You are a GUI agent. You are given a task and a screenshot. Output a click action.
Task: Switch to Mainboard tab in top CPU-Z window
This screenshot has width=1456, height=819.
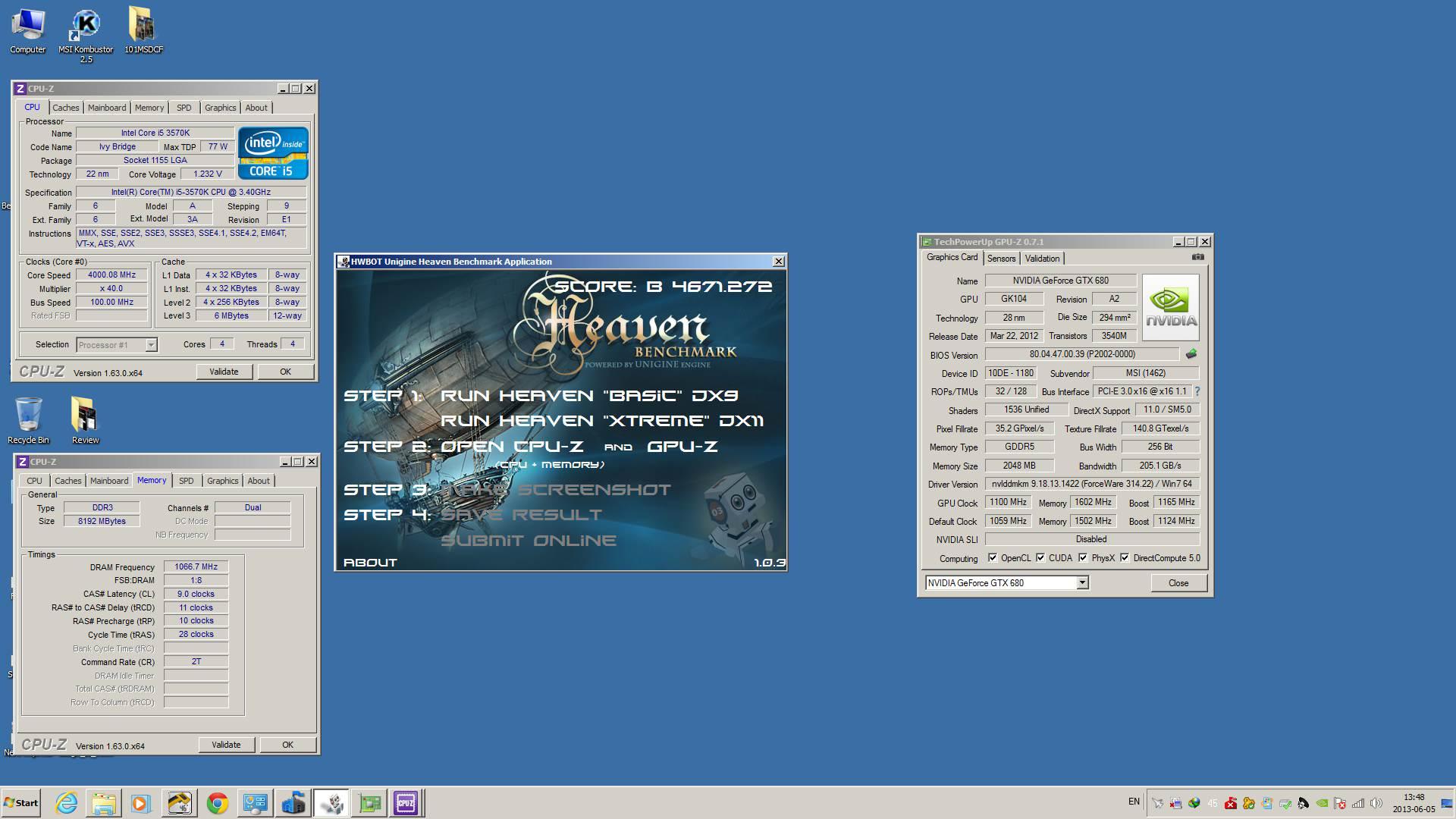pos(107,108)
